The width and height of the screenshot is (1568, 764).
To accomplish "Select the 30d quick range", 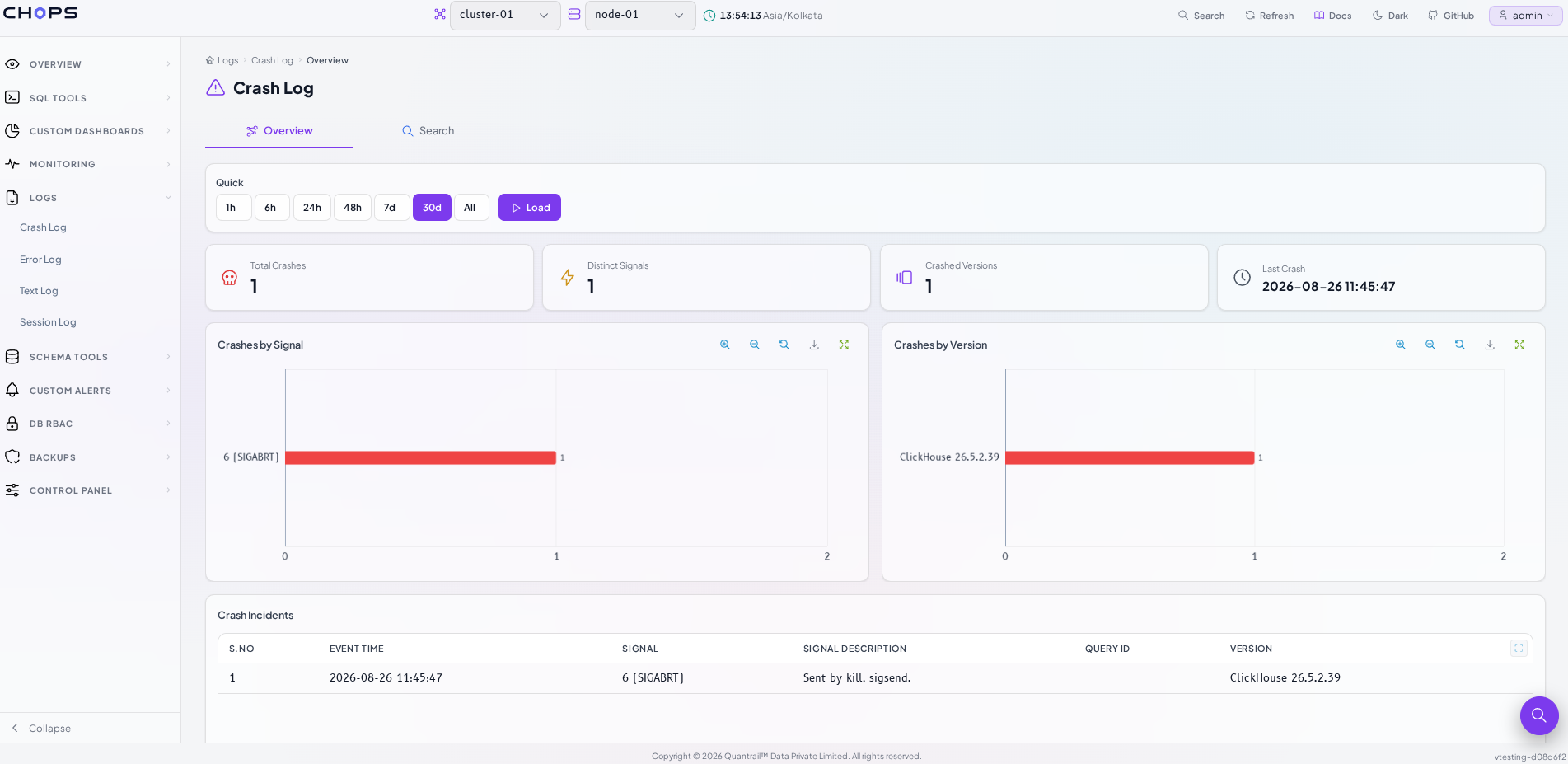I will [x=432, y=208].
